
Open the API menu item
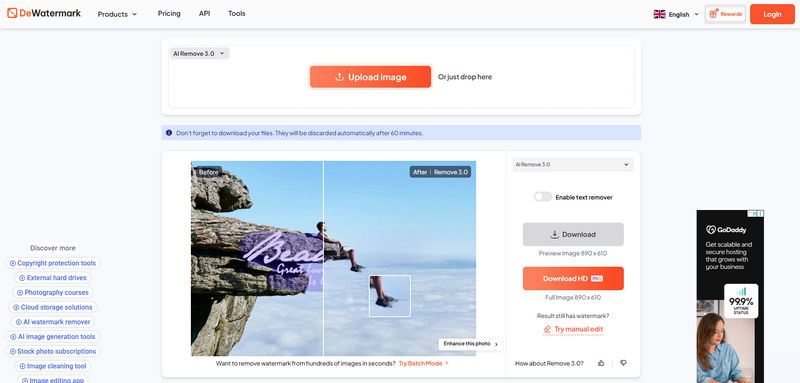click(x=204, y=14)
